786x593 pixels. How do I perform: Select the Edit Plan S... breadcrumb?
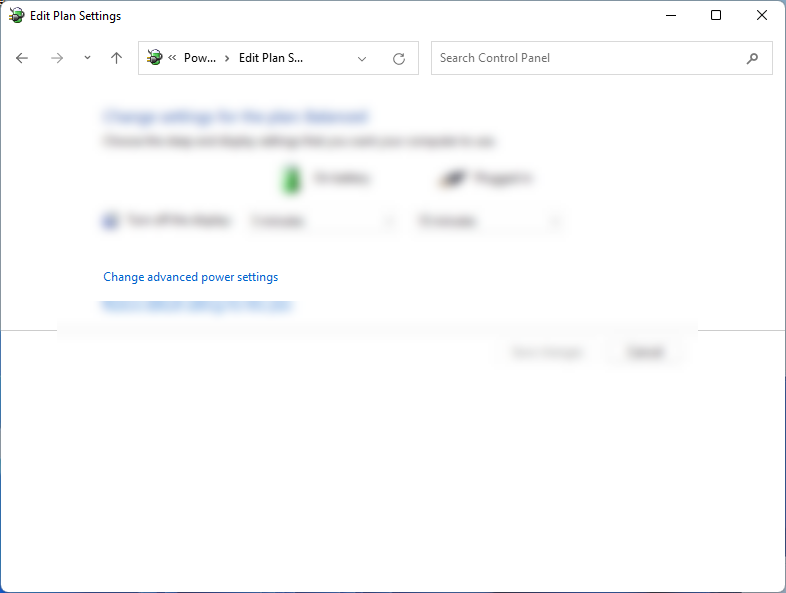pyautogui.click(x=271, y=58)
